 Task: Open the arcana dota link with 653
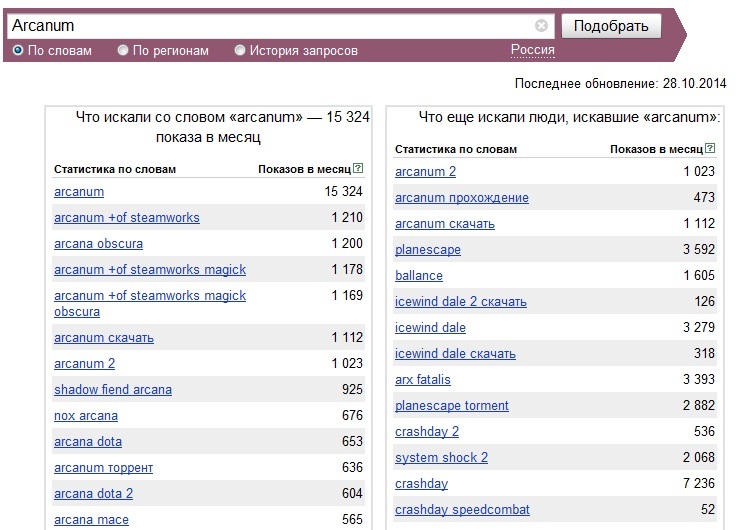pos(88,441)
